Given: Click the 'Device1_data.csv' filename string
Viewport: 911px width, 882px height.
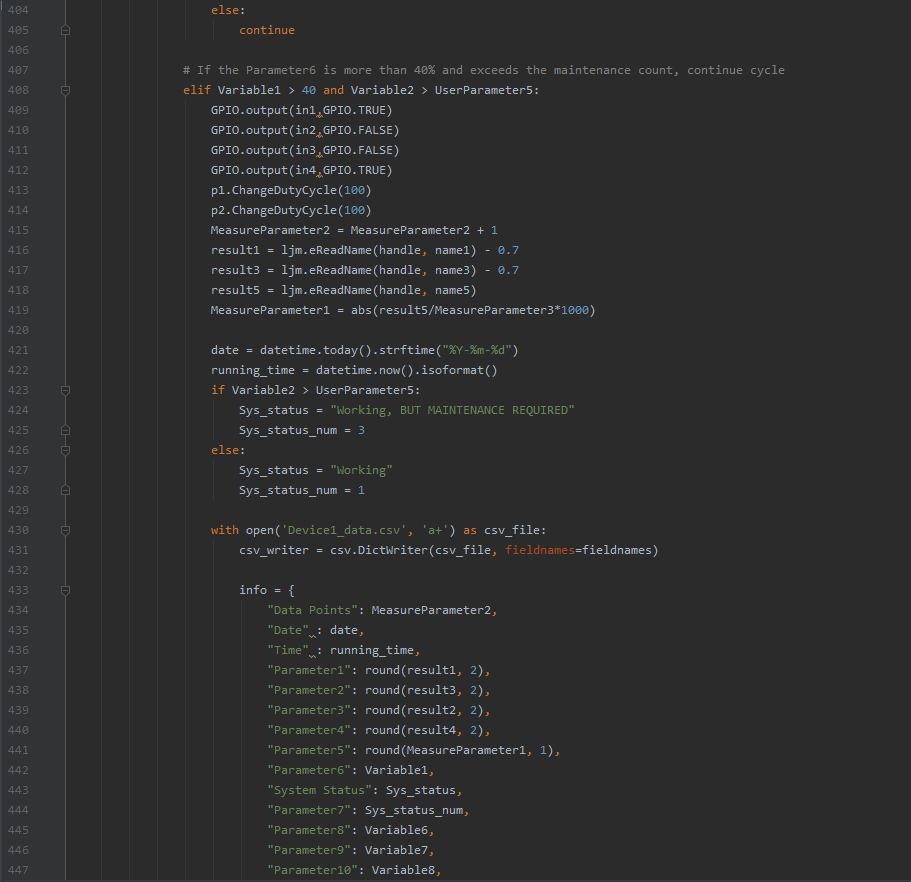Looking at the screenshot, I should point(343,530).
